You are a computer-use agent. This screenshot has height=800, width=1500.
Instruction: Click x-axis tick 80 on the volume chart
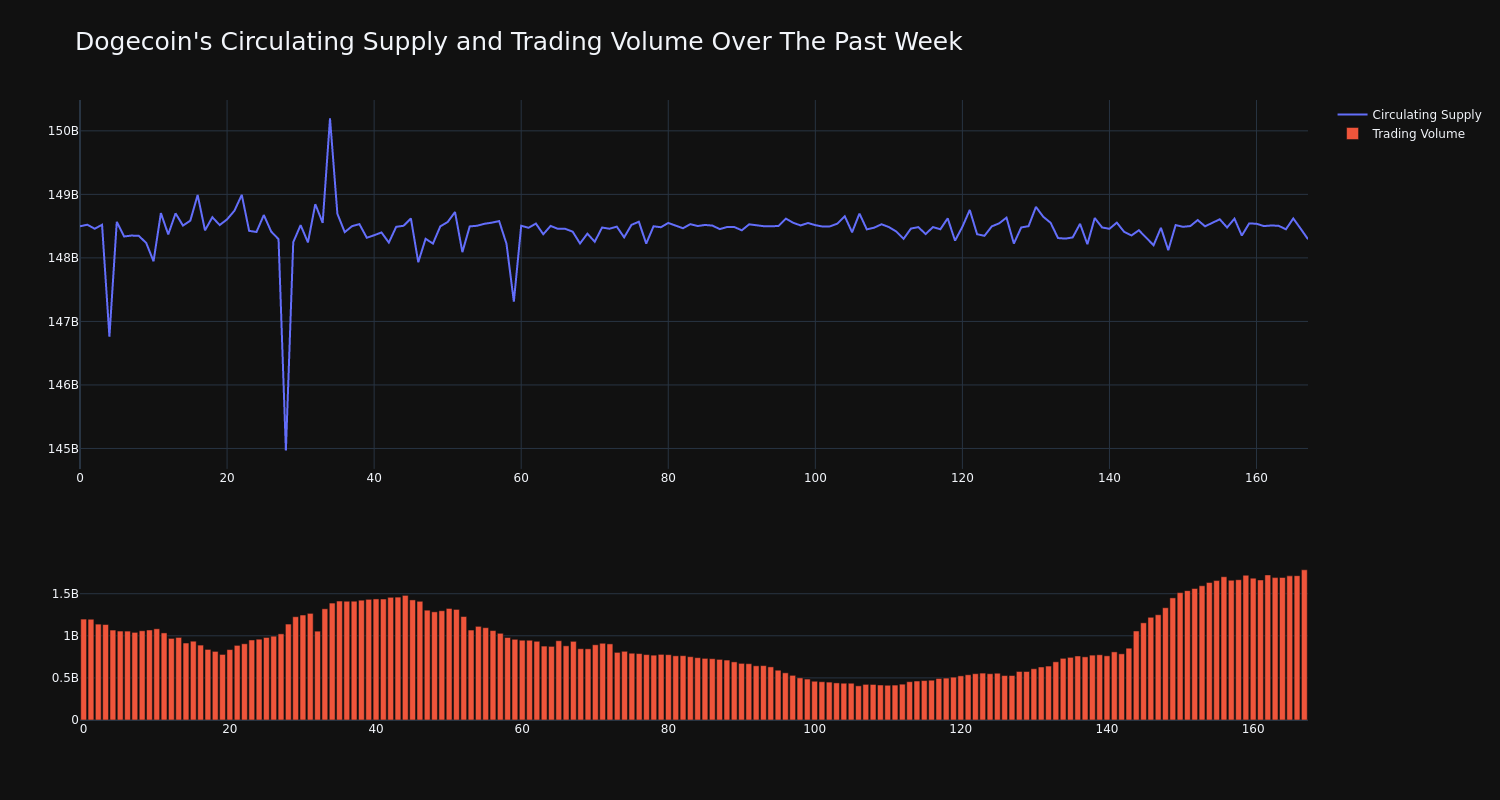coord(668,729)
